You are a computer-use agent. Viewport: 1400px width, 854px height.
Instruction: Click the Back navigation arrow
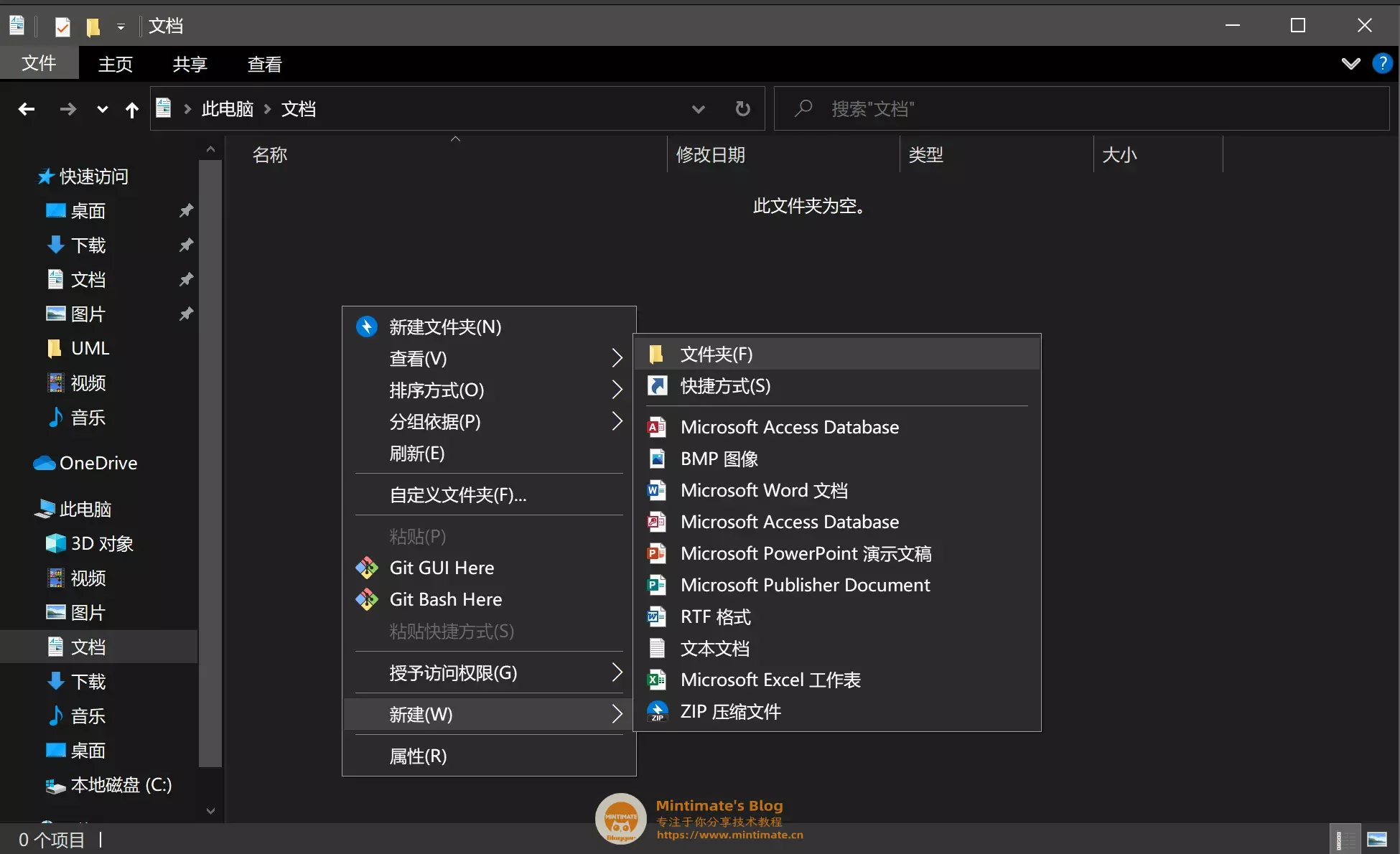(27, 109)
